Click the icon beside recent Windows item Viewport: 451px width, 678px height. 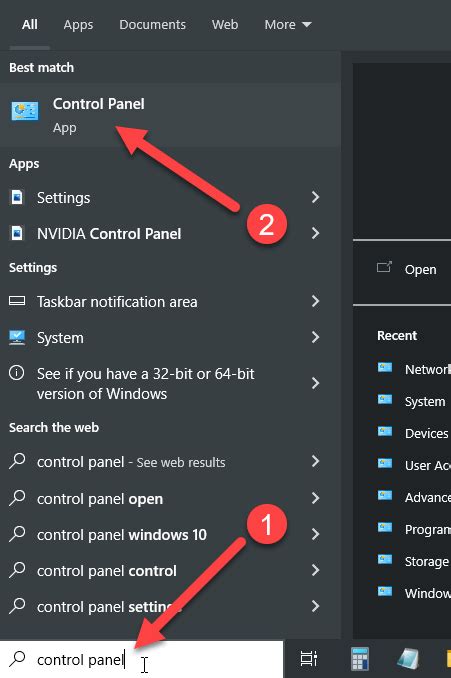[384, 592]
